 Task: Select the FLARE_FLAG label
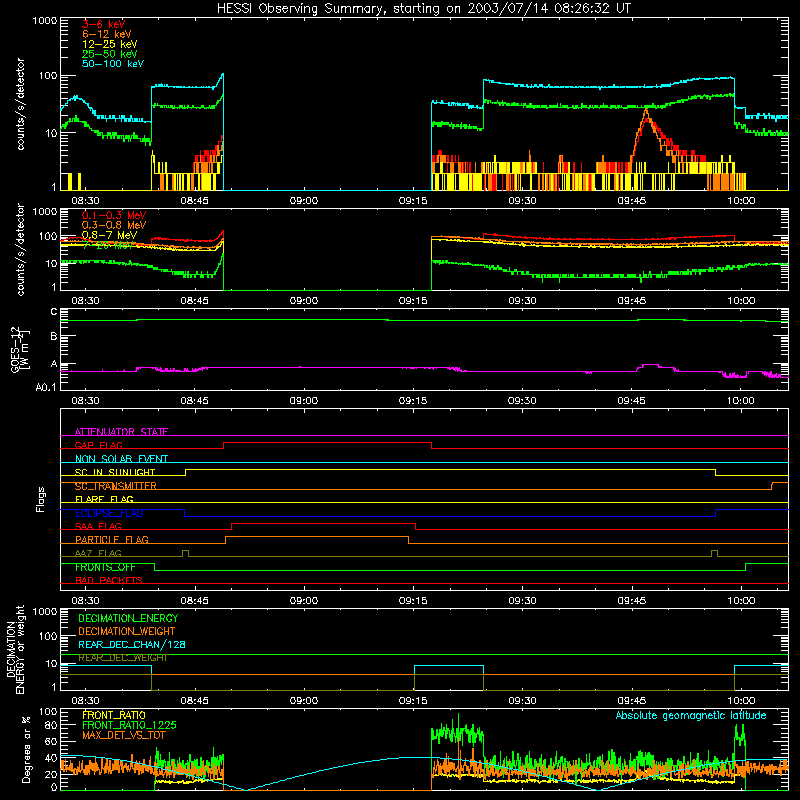tap(104, 499)
